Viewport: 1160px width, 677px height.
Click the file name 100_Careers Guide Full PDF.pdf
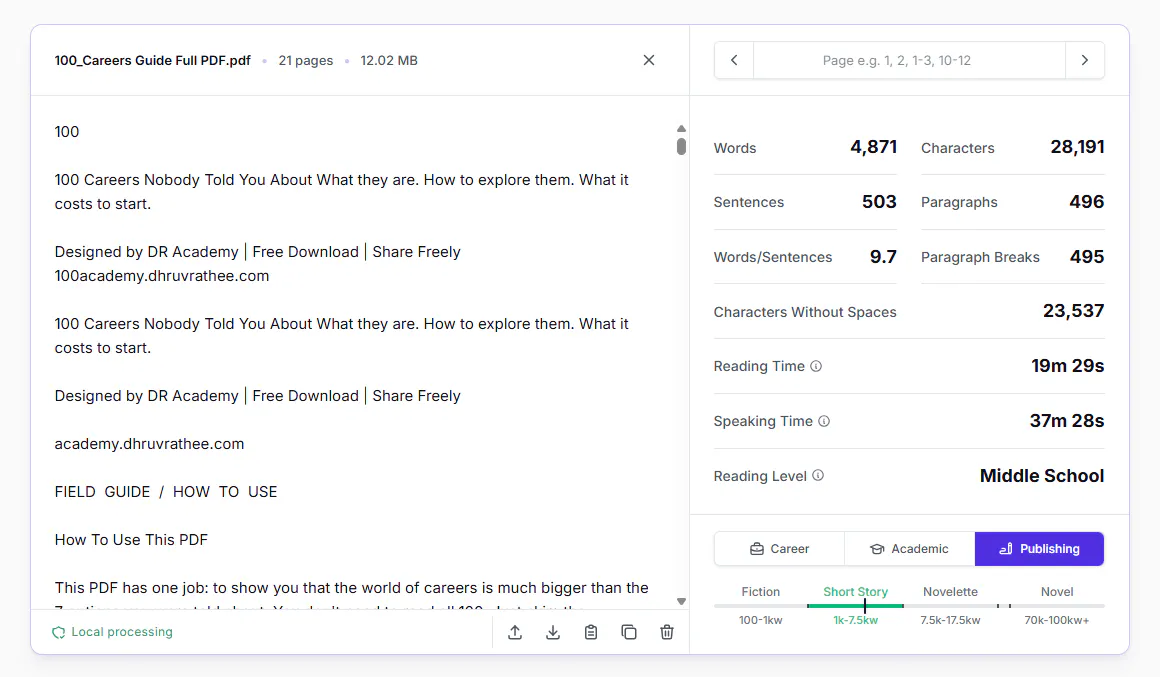click(152, 61)
